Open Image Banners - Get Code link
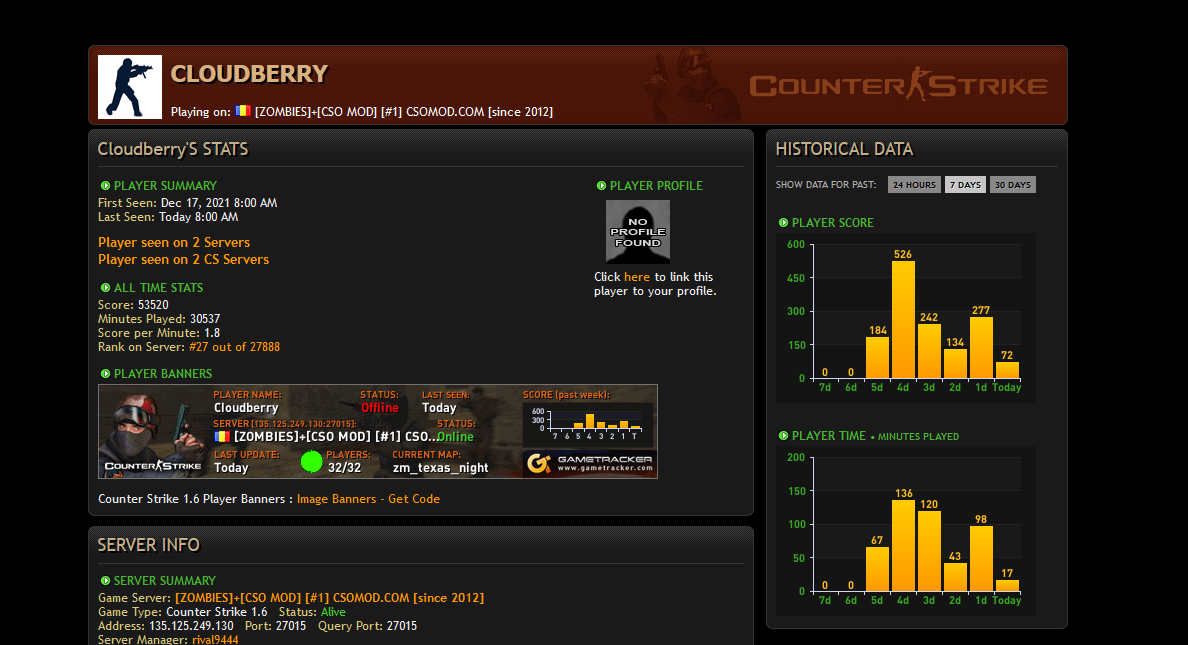The image size is (1188, 645). [368, 499]
